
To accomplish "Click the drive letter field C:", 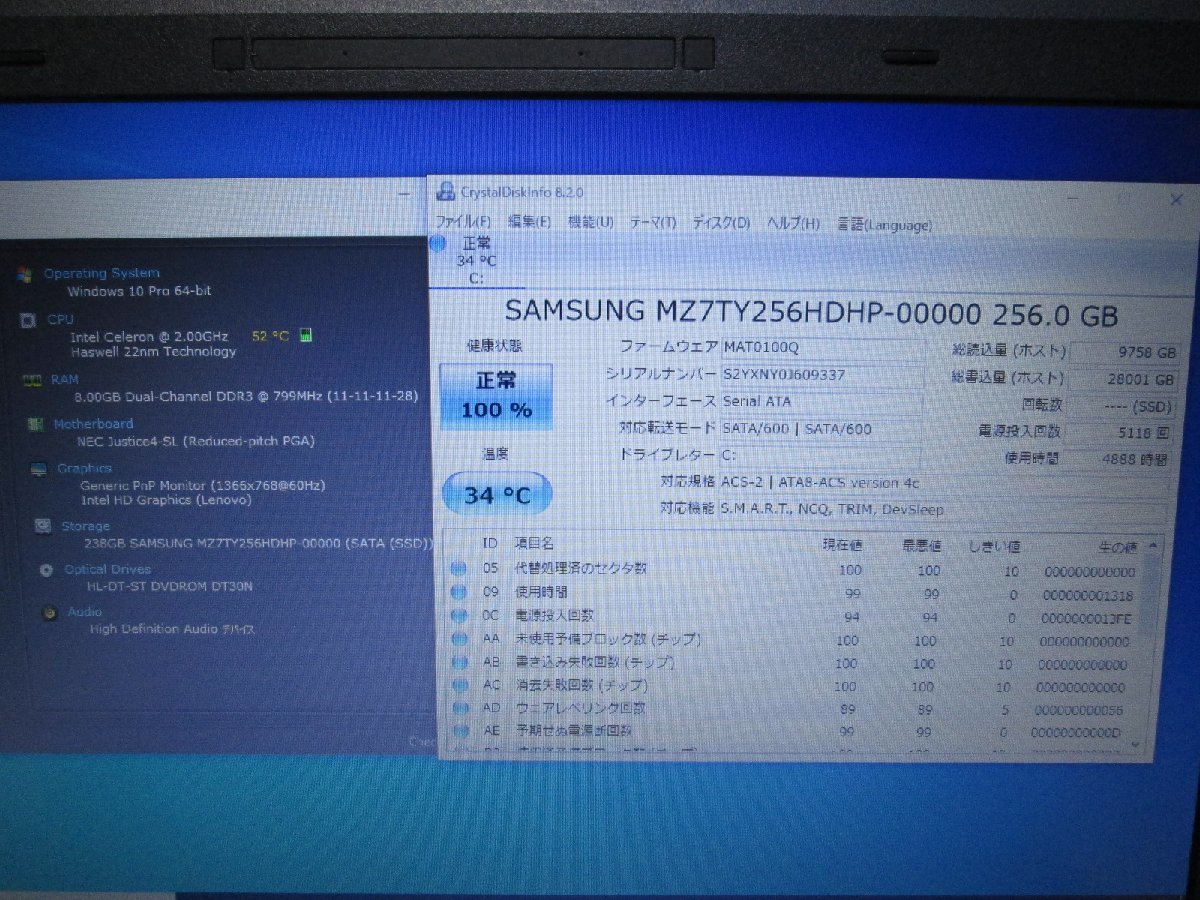I will pos(820,455).
